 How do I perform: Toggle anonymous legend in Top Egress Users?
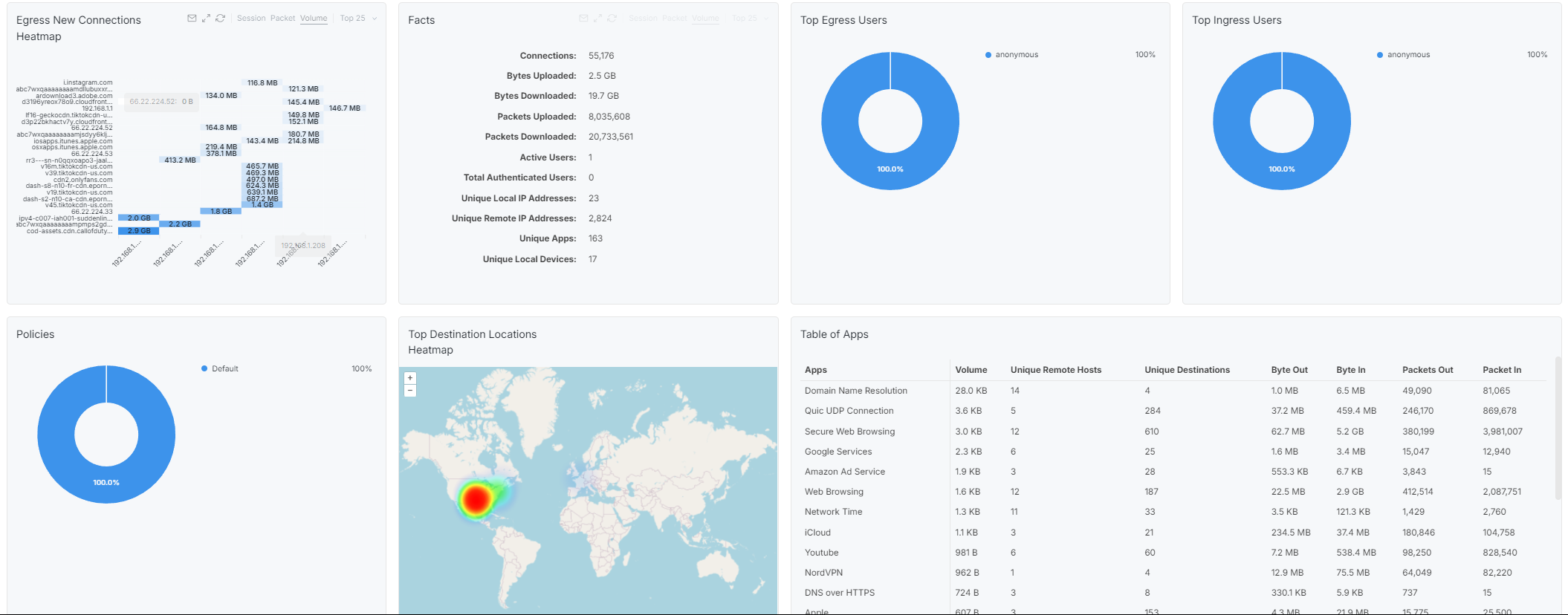pyautogui.click(x=1011, y=55)
